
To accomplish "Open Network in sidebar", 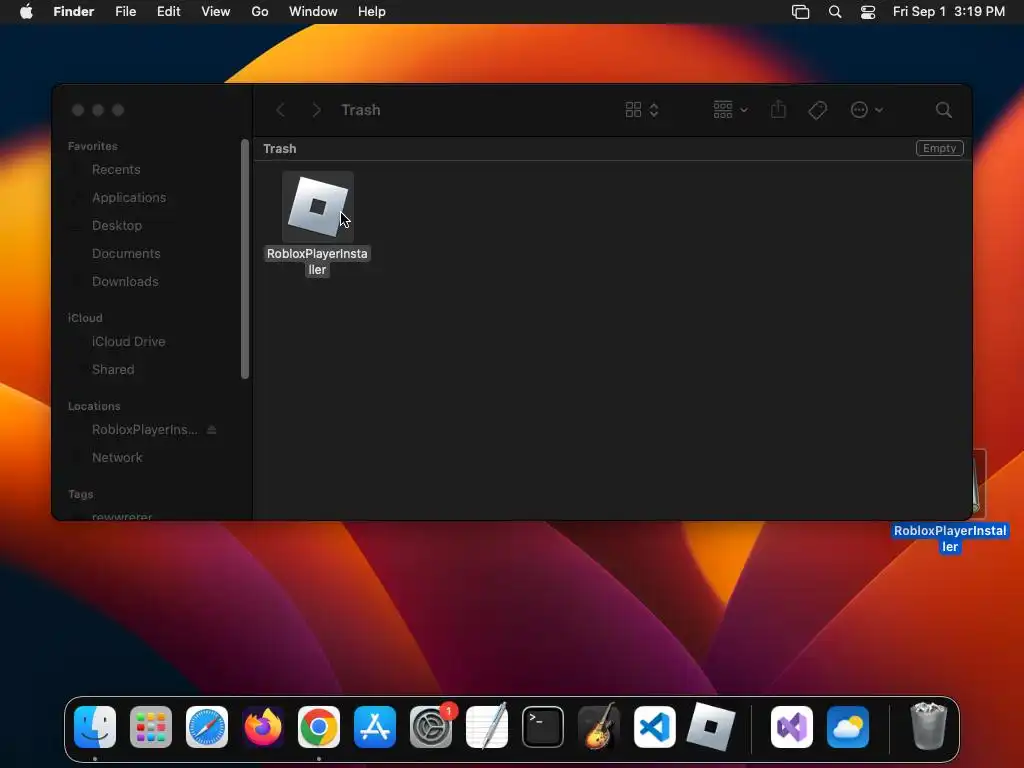I will pyautogui.click(x=117, y=458).
